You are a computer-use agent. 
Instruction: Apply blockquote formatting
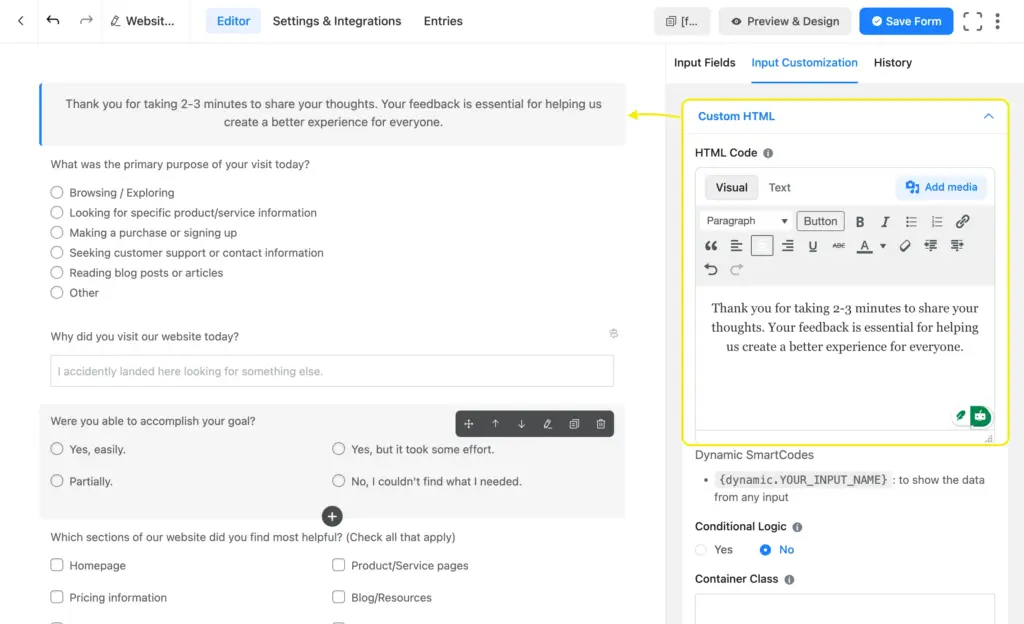712,245
